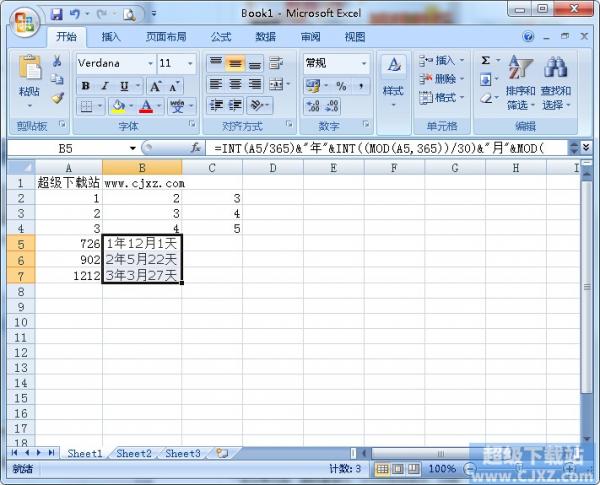
Task: Toggle center horizontal alignment
Action: (235, 84)
